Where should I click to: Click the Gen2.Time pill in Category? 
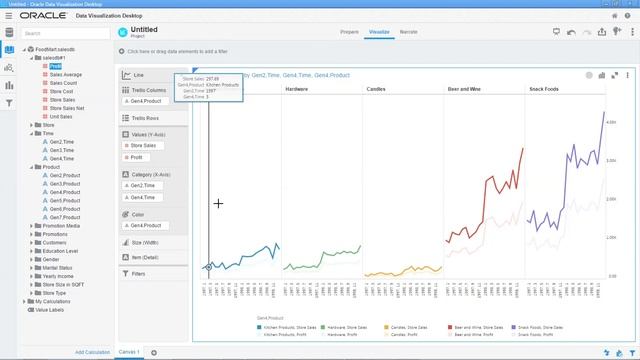tap(142, 185)
